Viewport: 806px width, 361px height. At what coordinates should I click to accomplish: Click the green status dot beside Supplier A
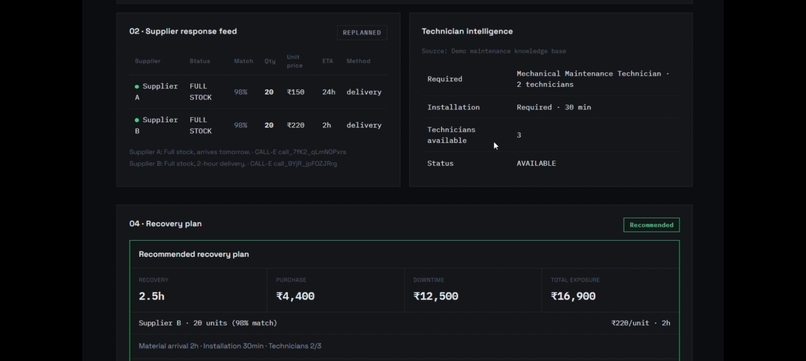137,86
